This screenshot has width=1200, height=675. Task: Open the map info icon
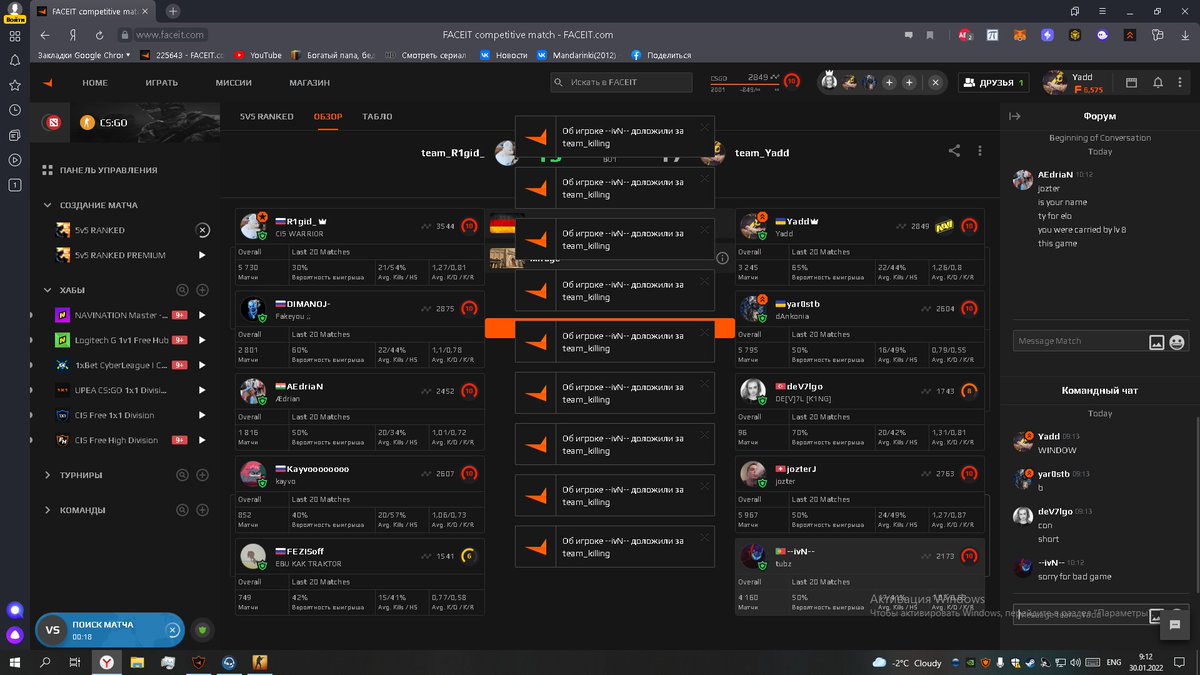pyautogui.click(x=723, y=258)
